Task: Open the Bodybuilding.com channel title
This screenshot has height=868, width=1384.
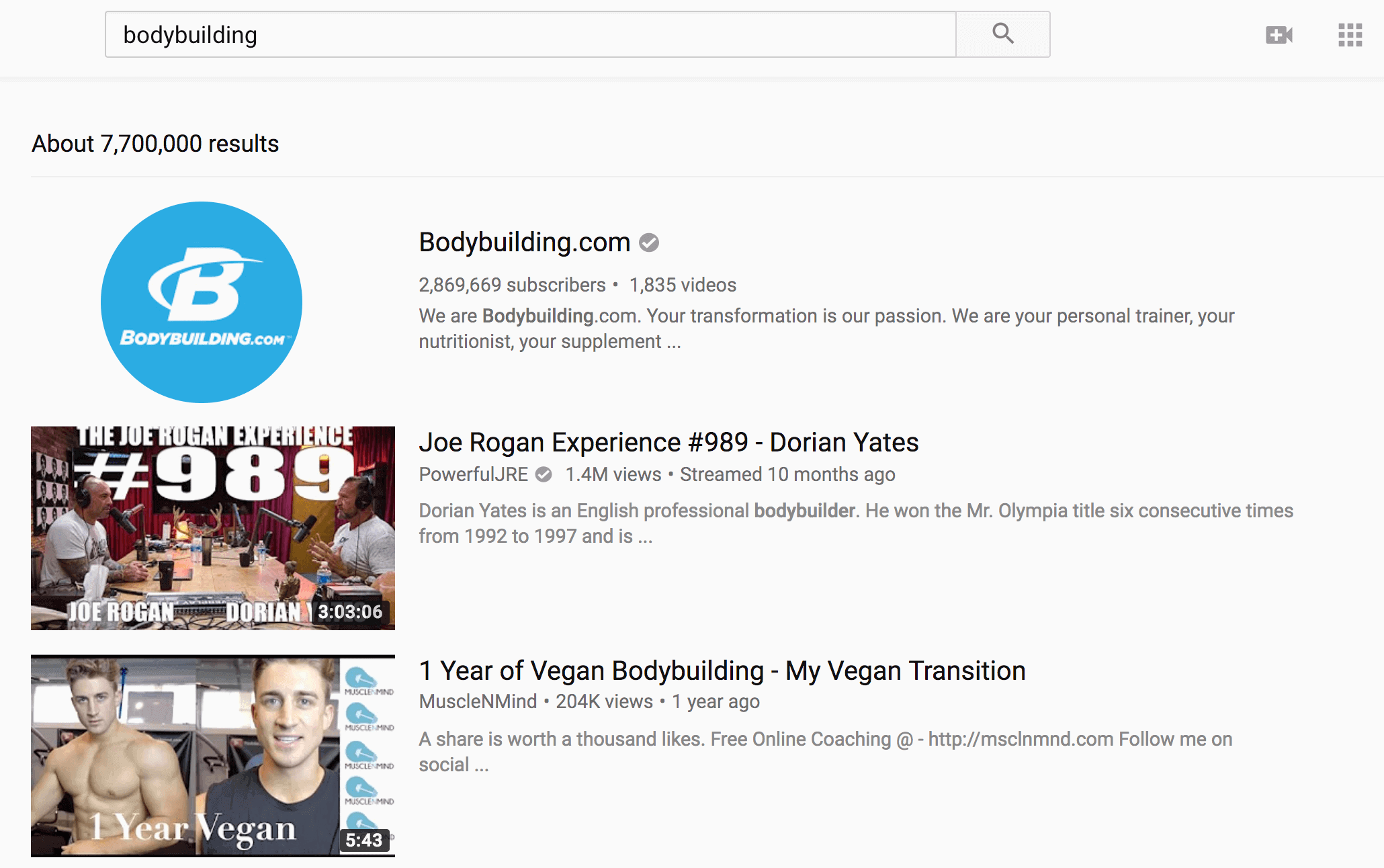Action: click(525, 243)
